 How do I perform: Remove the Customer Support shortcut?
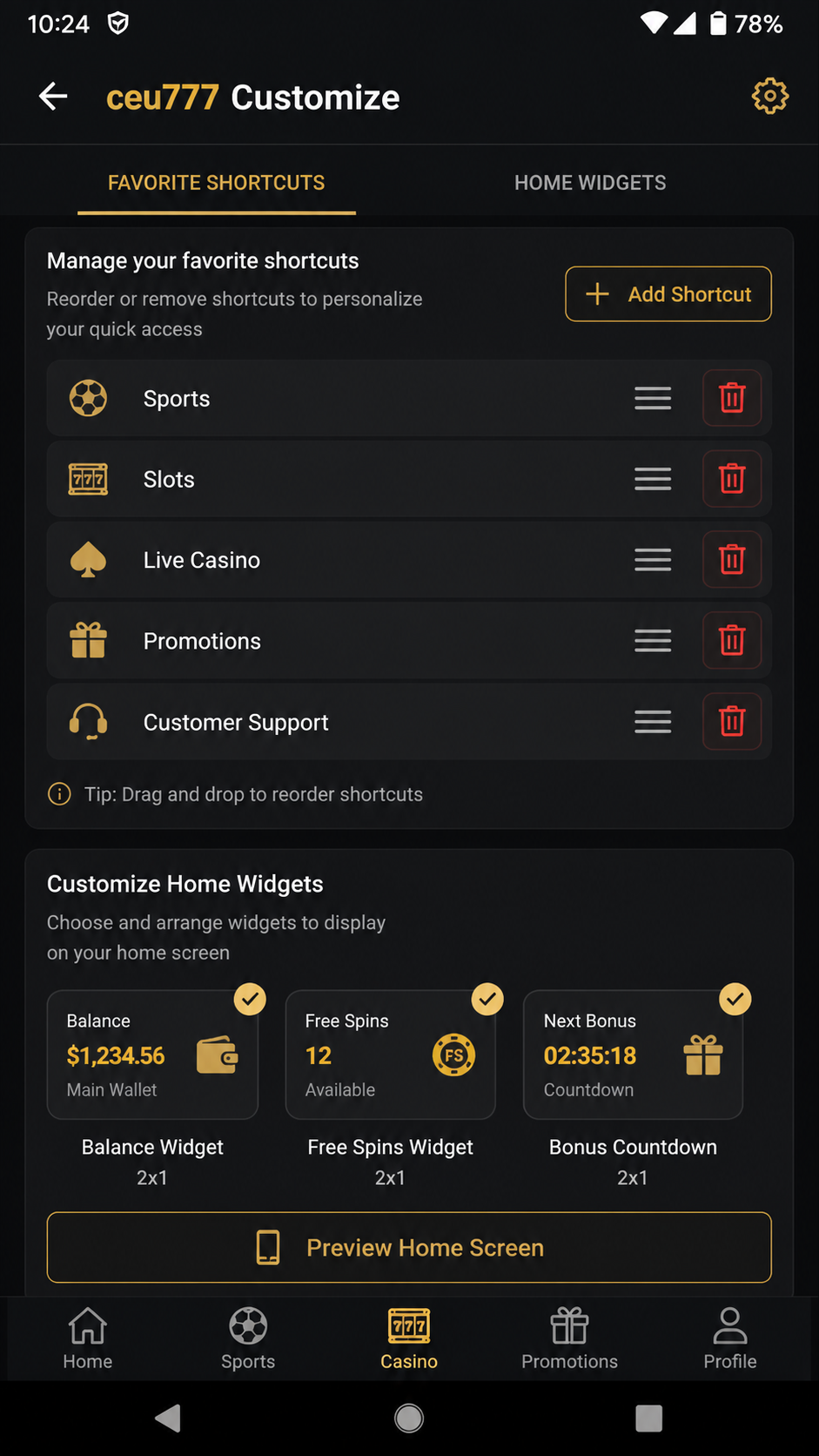[732, 722]
